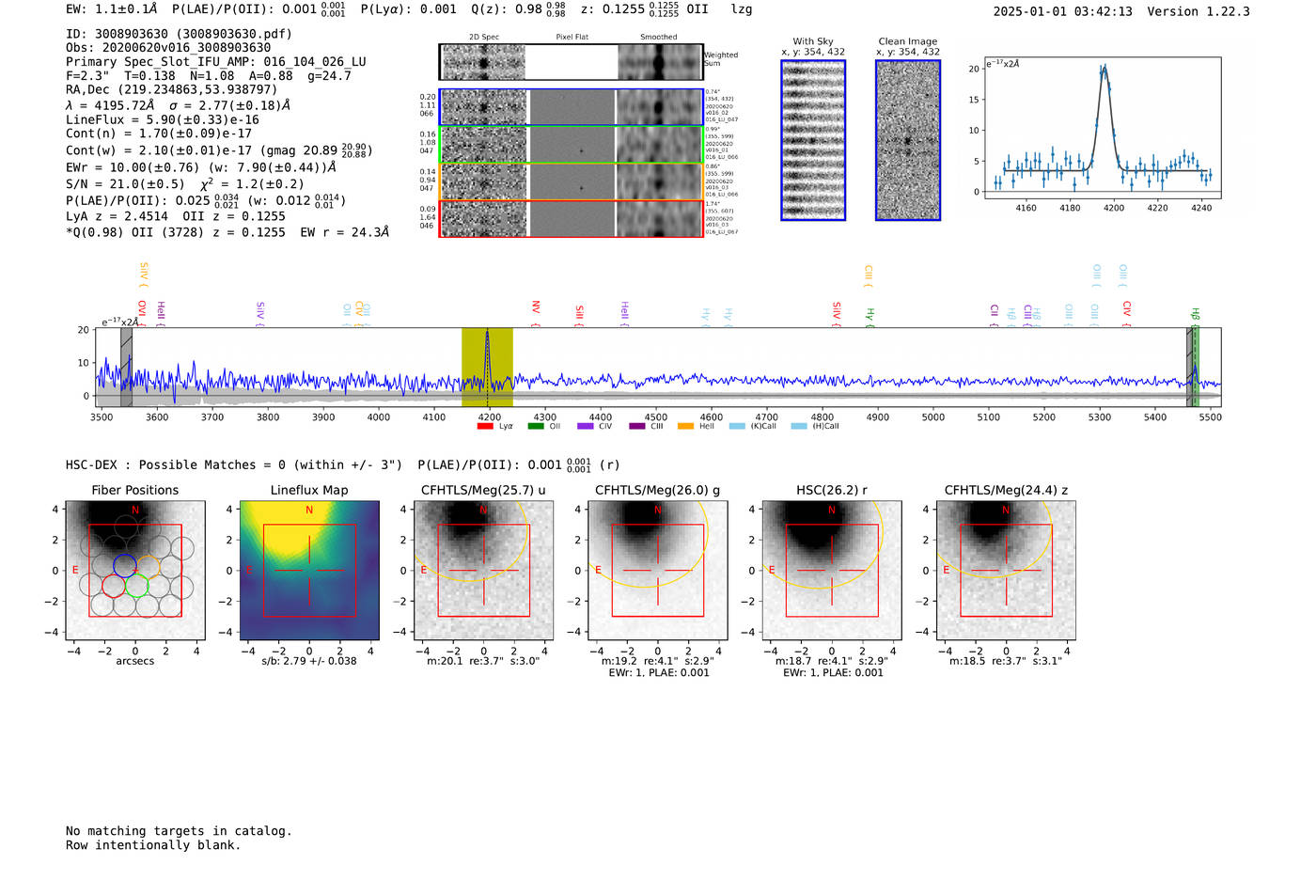Select the red-outlined 2D spectrum row
1316x896 pixels.
571,218
